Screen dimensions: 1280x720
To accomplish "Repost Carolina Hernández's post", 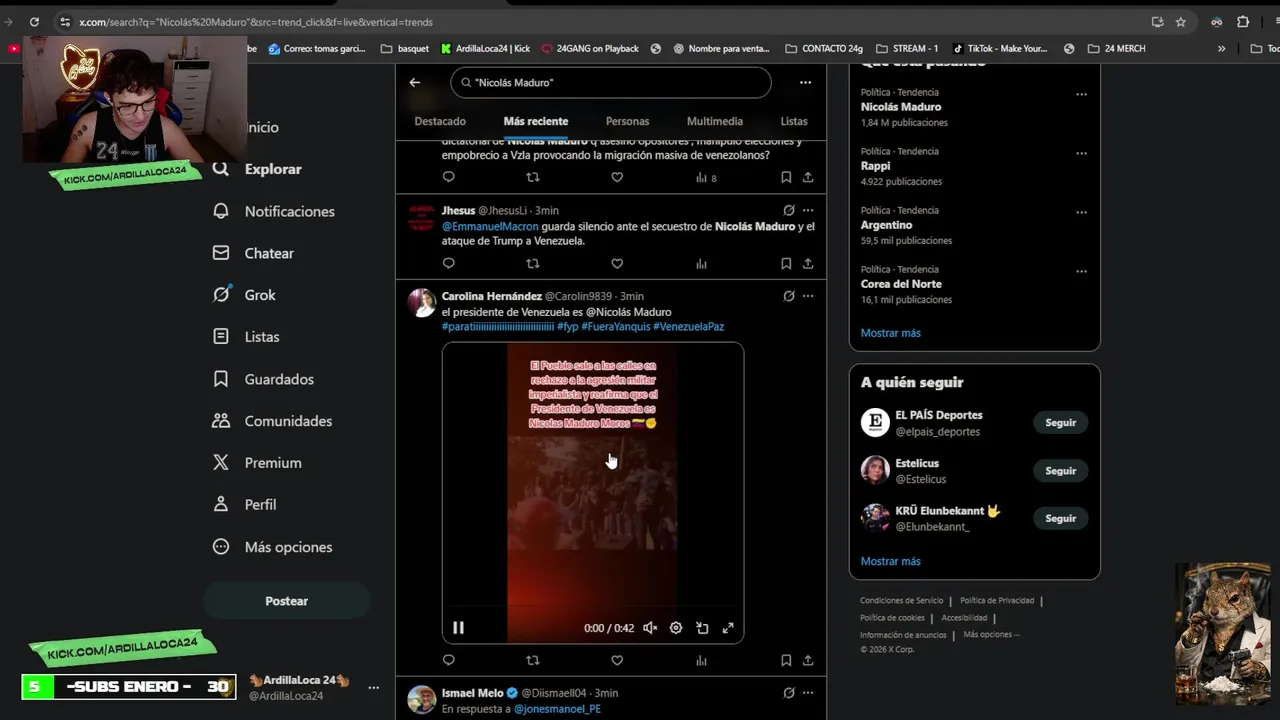I will [533, 661].
